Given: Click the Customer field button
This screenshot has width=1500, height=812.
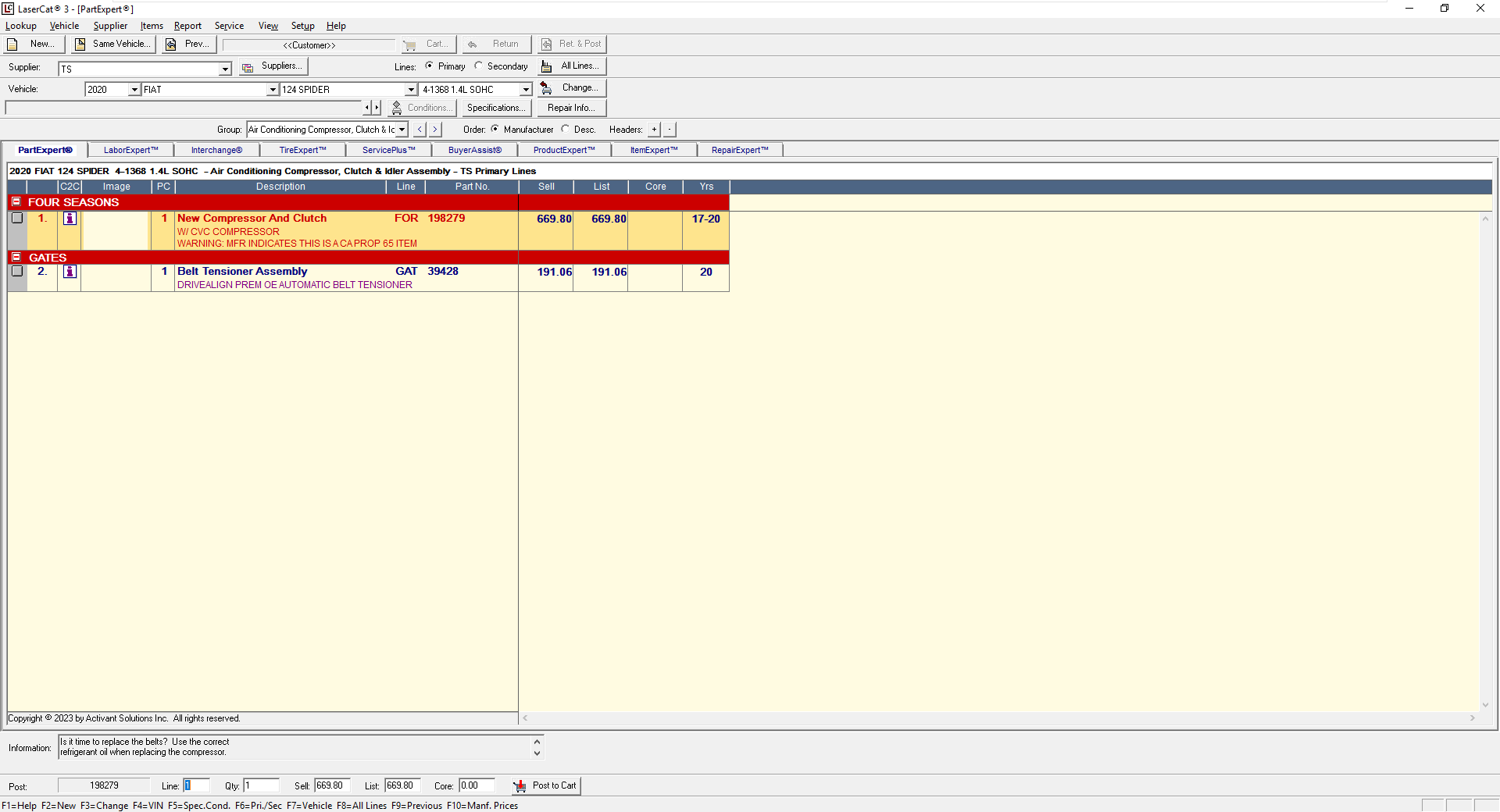Looking at the screenshot, I should (x=309, y=45).
